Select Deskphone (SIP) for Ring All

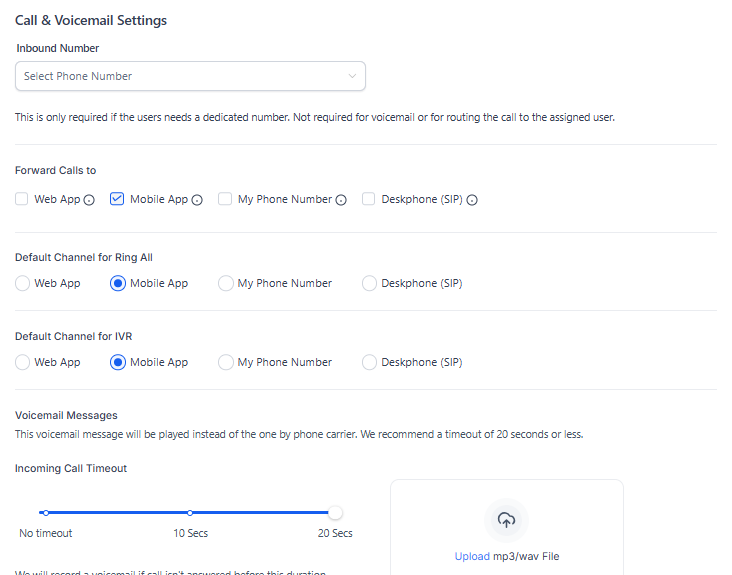coord(369,283)
